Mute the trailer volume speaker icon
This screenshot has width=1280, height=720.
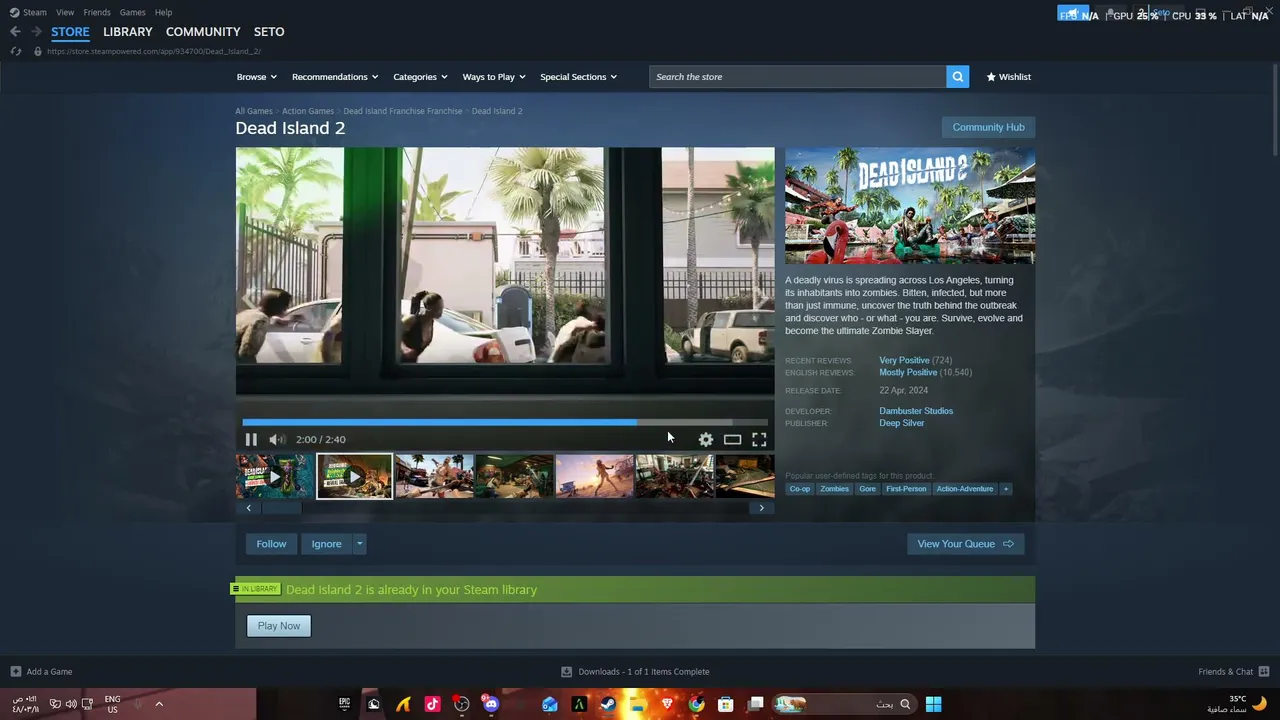coord(277,439)
